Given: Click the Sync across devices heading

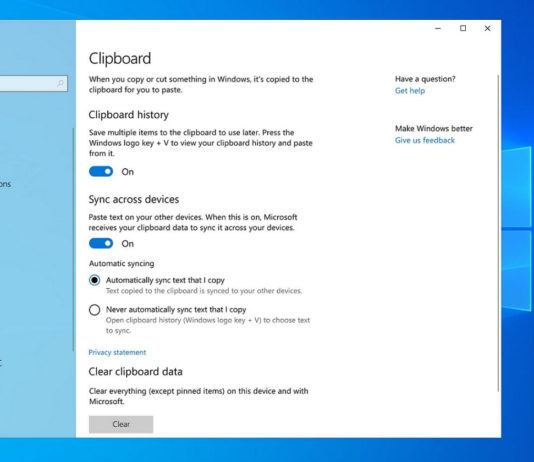Looking at the screenshot, I should 134,199.
